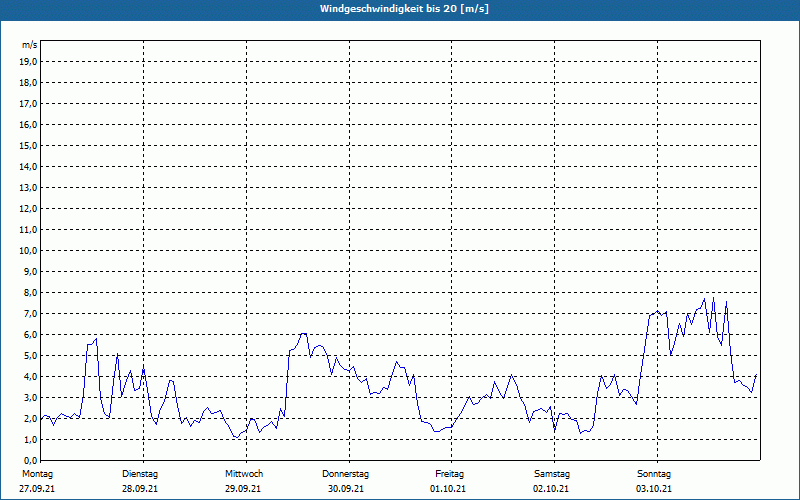Select the 03.10.21 date label
Image resolution: width=800 pixels, height=500 pixels.
654,489
